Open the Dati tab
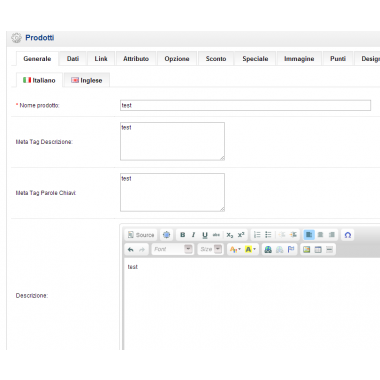 click(73, 59)
